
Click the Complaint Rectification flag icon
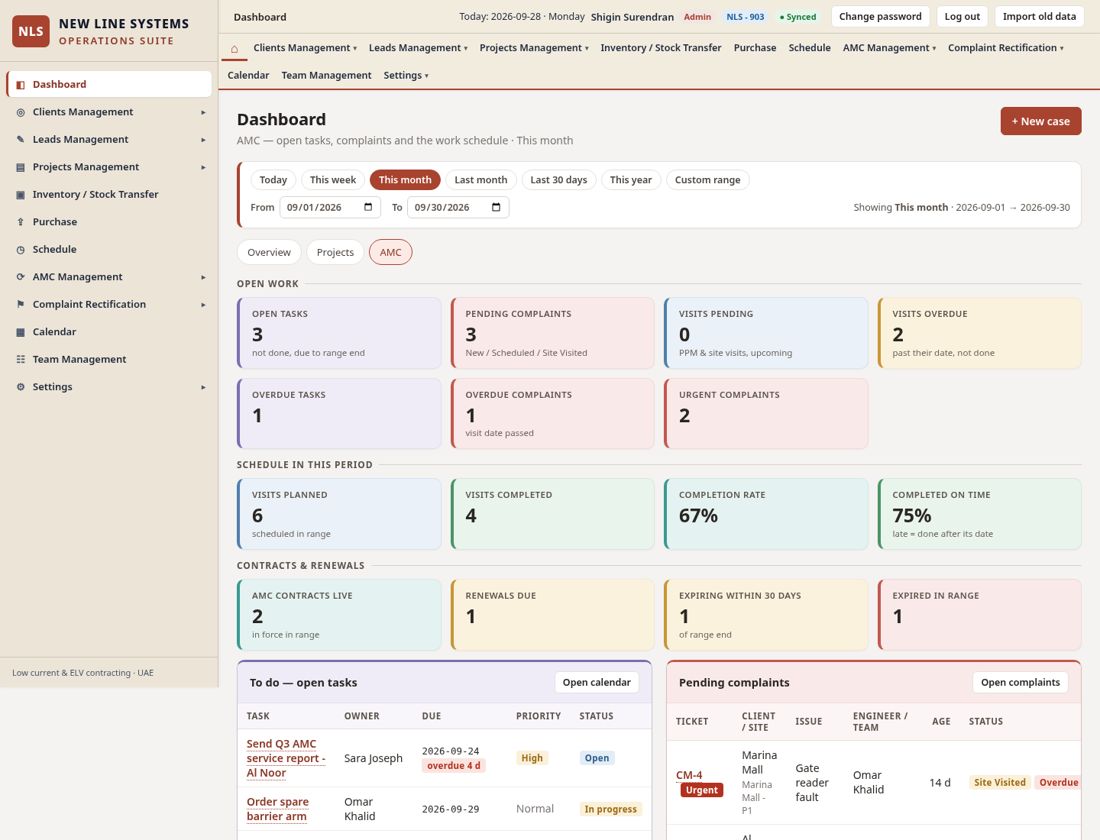click(20, 305)
